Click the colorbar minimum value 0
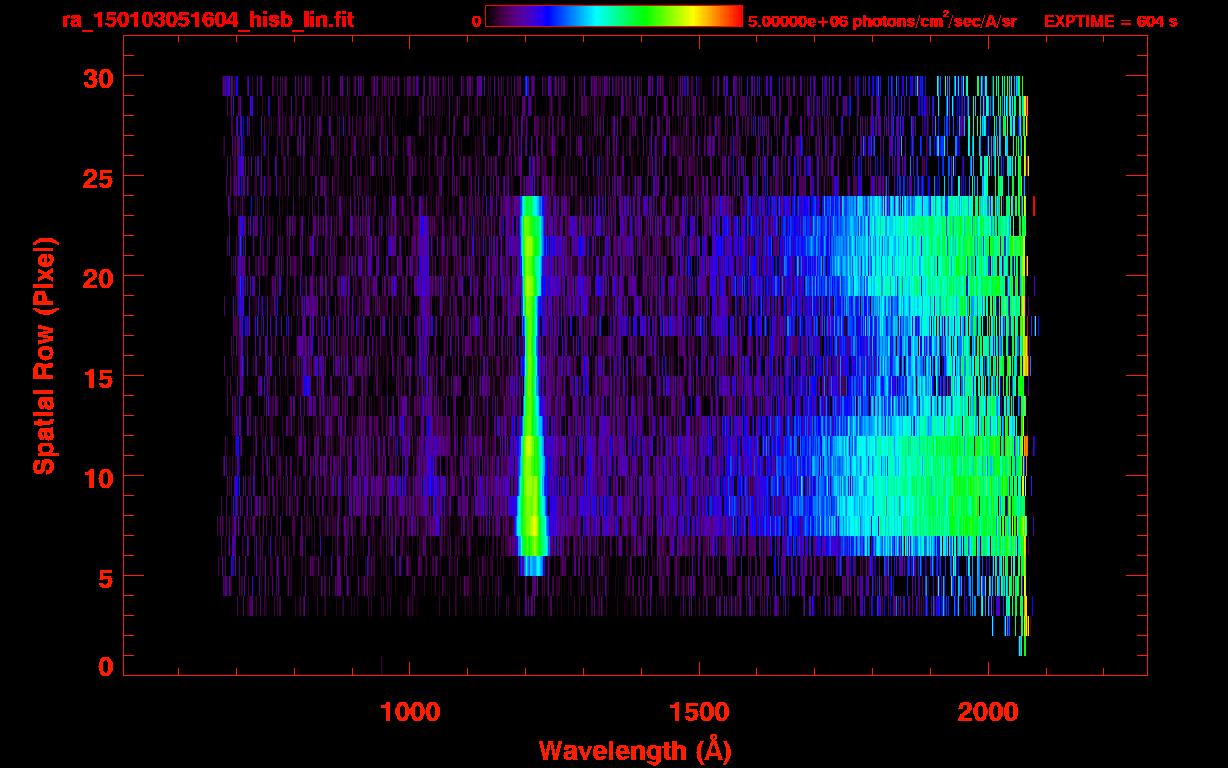Screen dimensions: 1228x768 point(476,21)
